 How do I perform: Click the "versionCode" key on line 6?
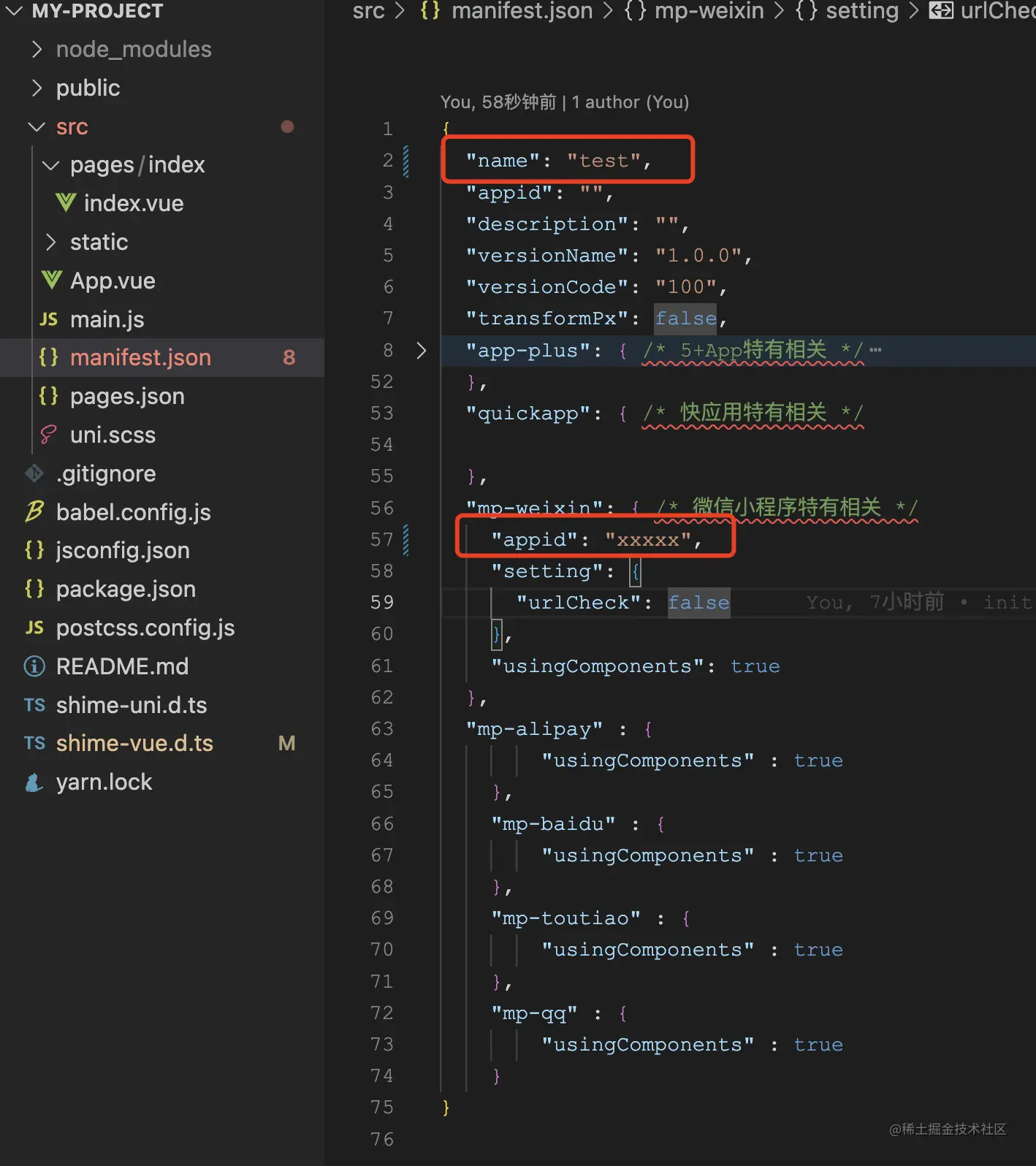pyautogui.click(x=547, y=287)
